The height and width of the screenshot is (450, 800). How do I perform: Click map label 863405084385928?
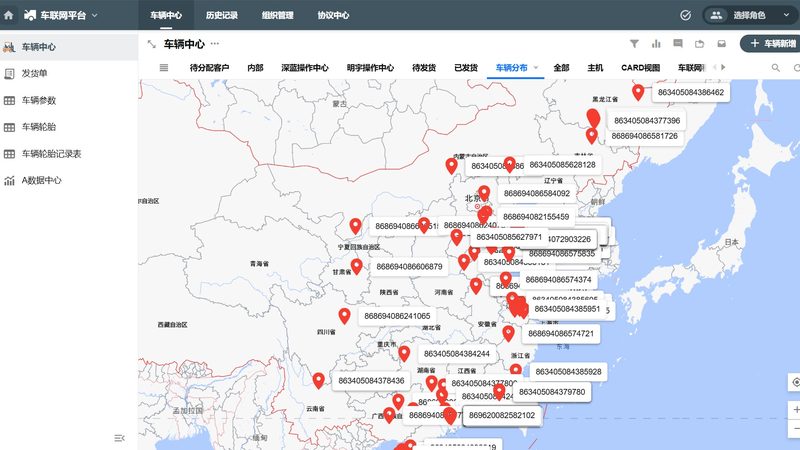click(x=568, y=372)
